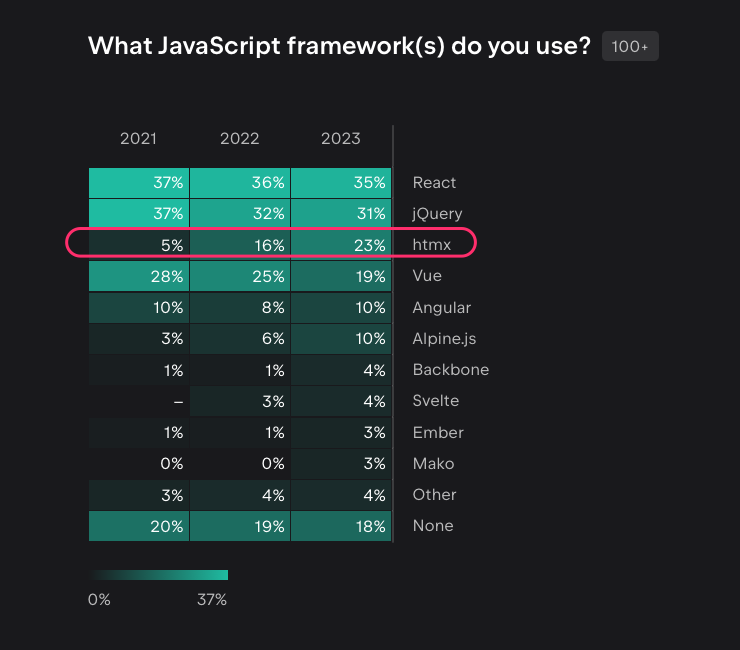The image size is (740, 650).
Task: Select Ember's 1% cell for 2021
Action: [139, 432]
